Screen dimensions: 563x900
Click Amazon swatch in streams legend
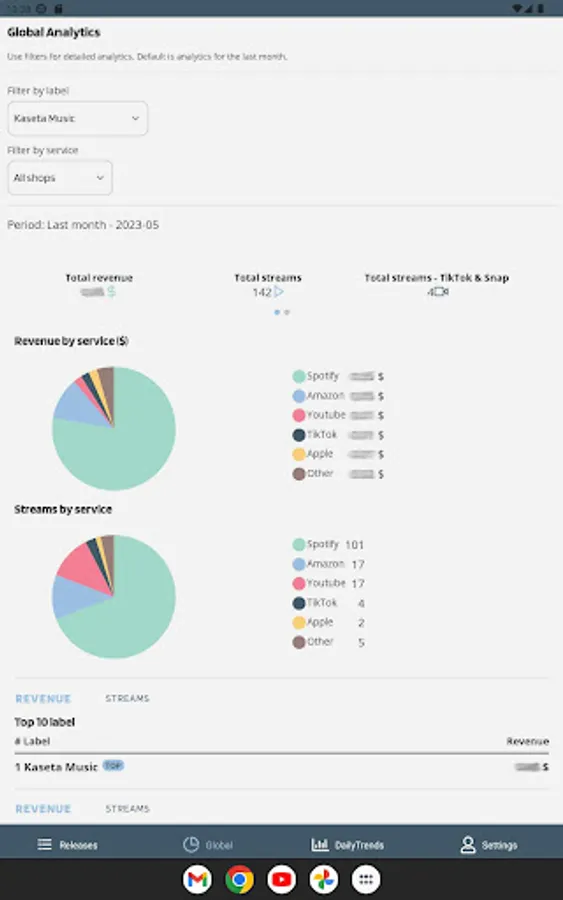pyautogui.click(x=298, y=564)
